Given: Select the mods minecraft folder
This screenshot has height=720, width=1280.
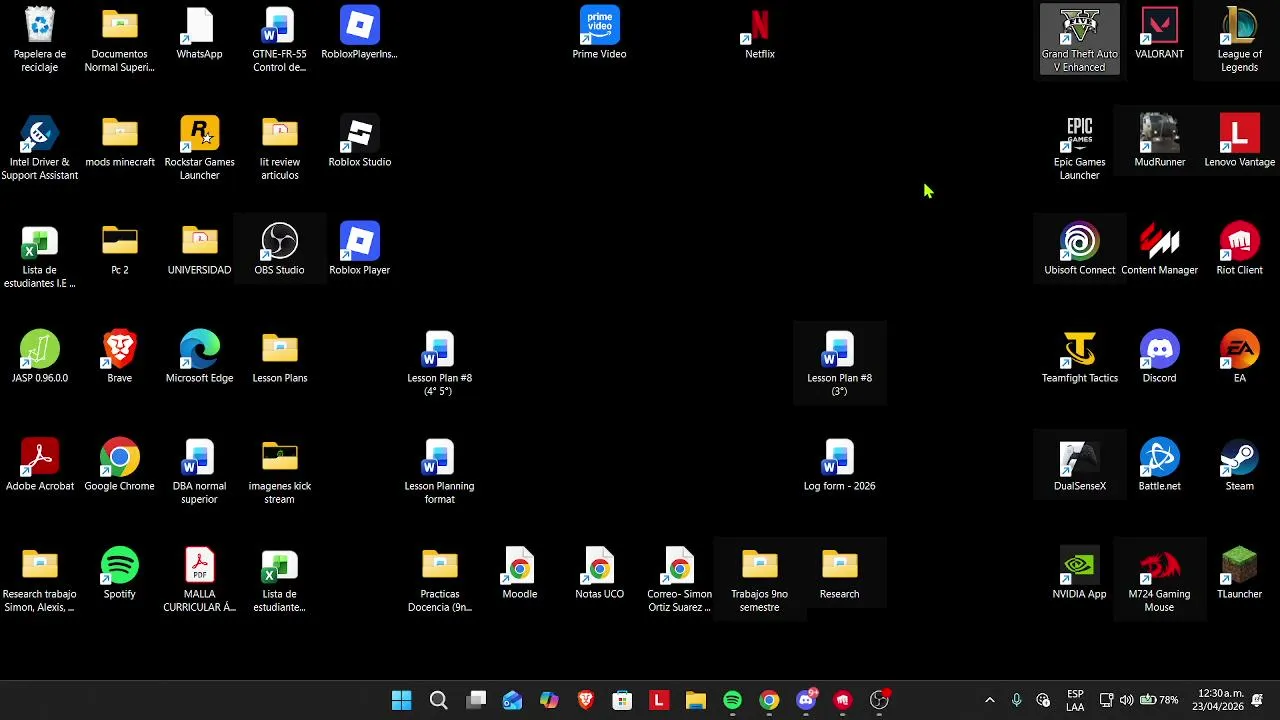Looking at the screenshot, I should pyautogui.click(x=120, y=142).
